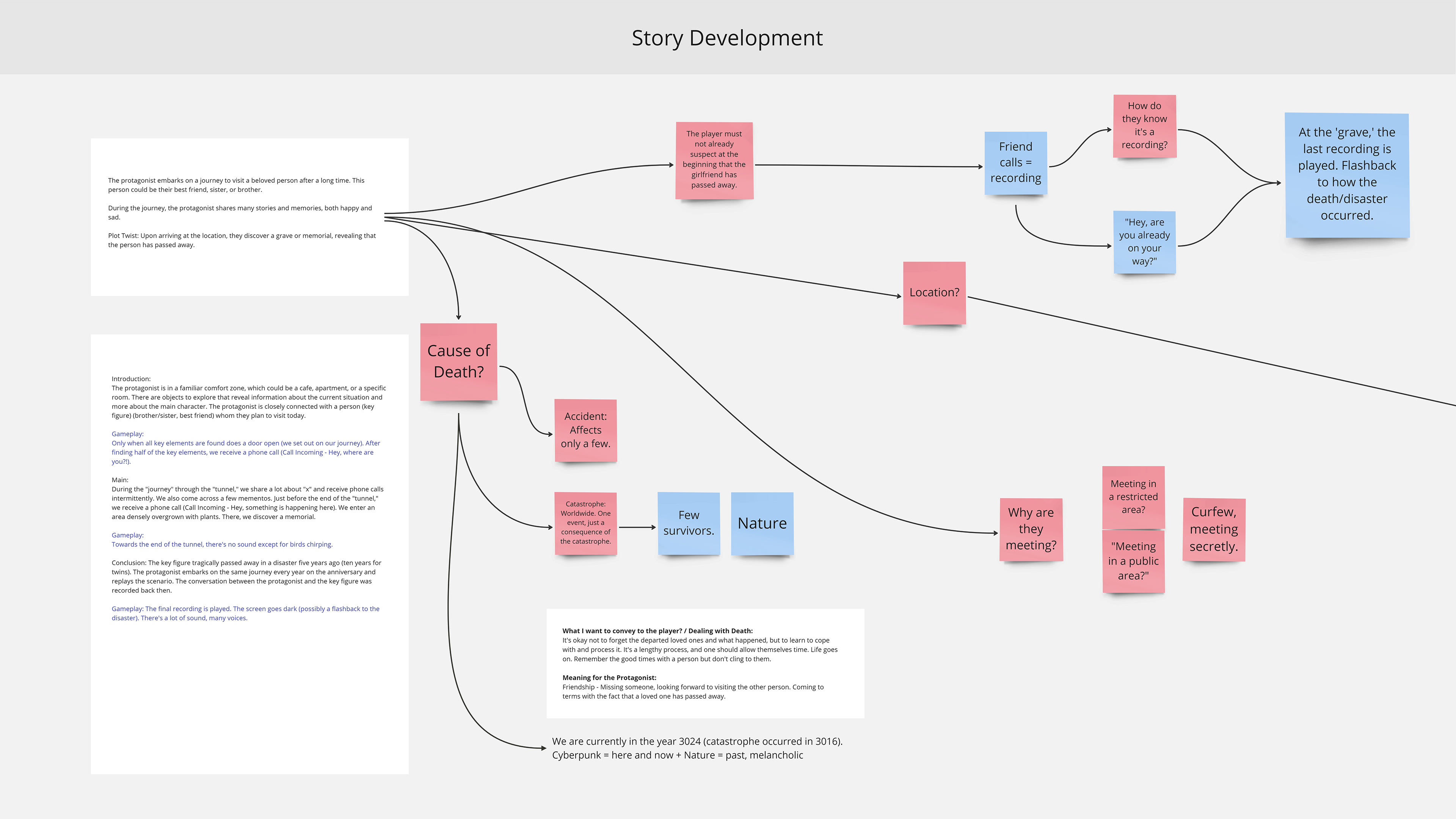Click the 'How do they know it's a recording?' note
Viewport: 1456px width, 819px height.
1144,126
